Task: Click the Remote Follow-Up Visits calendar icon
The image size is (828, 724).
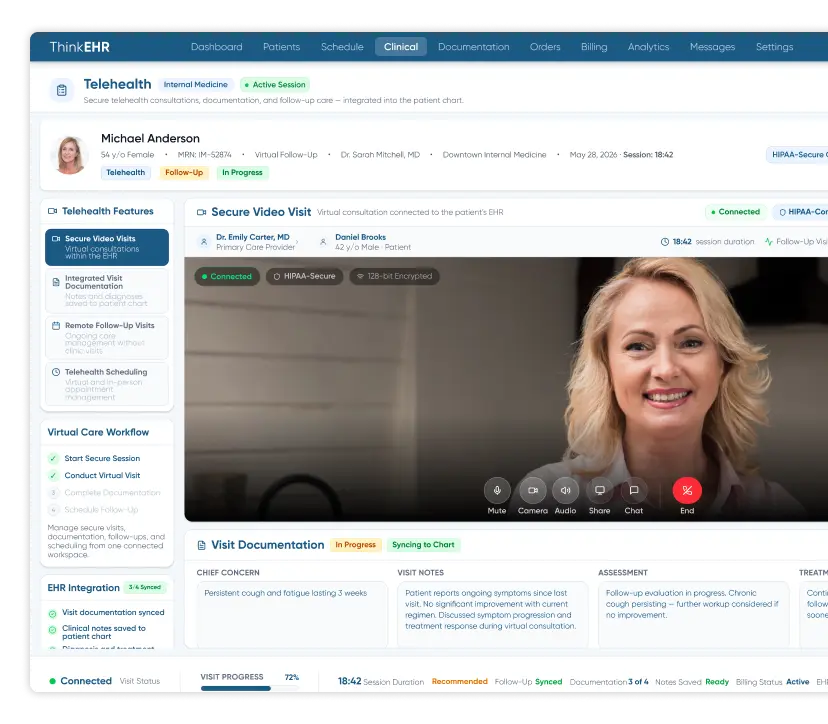Action: 56,326
